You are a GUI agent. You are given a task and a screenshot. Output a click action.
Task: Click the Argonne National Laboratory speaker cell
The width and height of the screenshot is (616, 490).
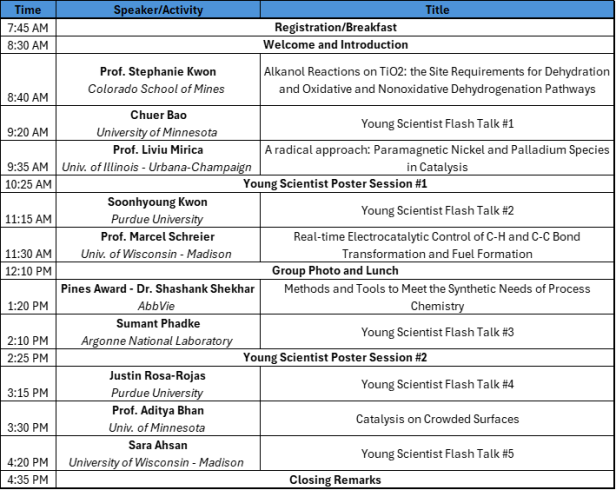[x=160, y=332]
